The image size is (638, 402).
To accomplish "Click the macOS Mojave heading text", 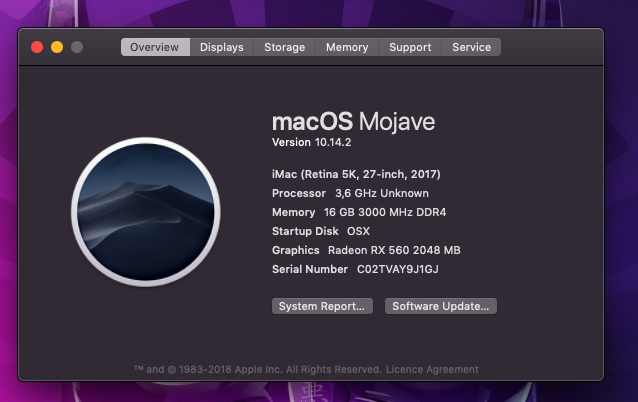I will (x=353, y=121).
